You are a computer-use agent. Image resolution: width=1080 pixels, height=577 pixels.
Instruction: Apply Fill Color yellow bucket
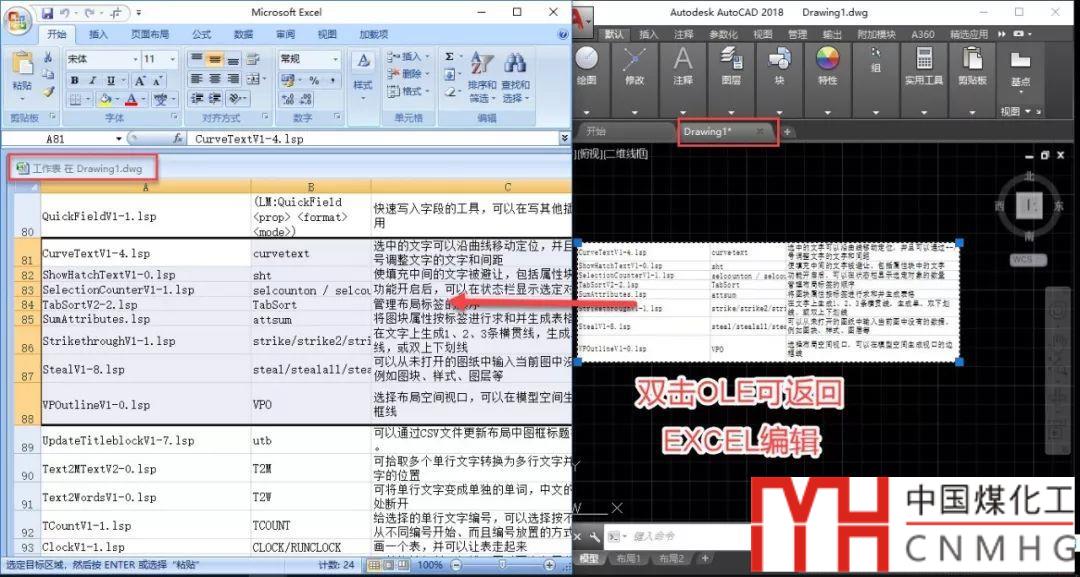[x=105, y=100]
